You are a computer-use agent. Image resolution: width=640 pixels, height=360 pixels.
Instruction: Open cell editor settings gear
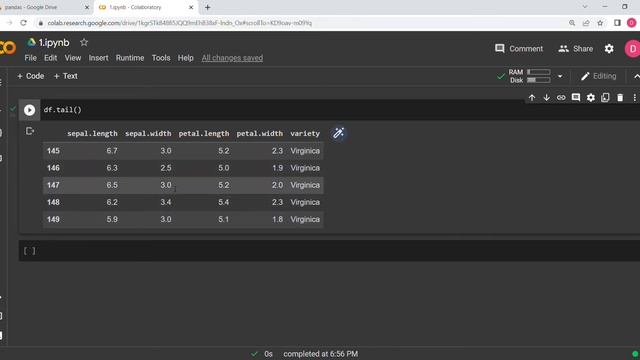[591, 98]
